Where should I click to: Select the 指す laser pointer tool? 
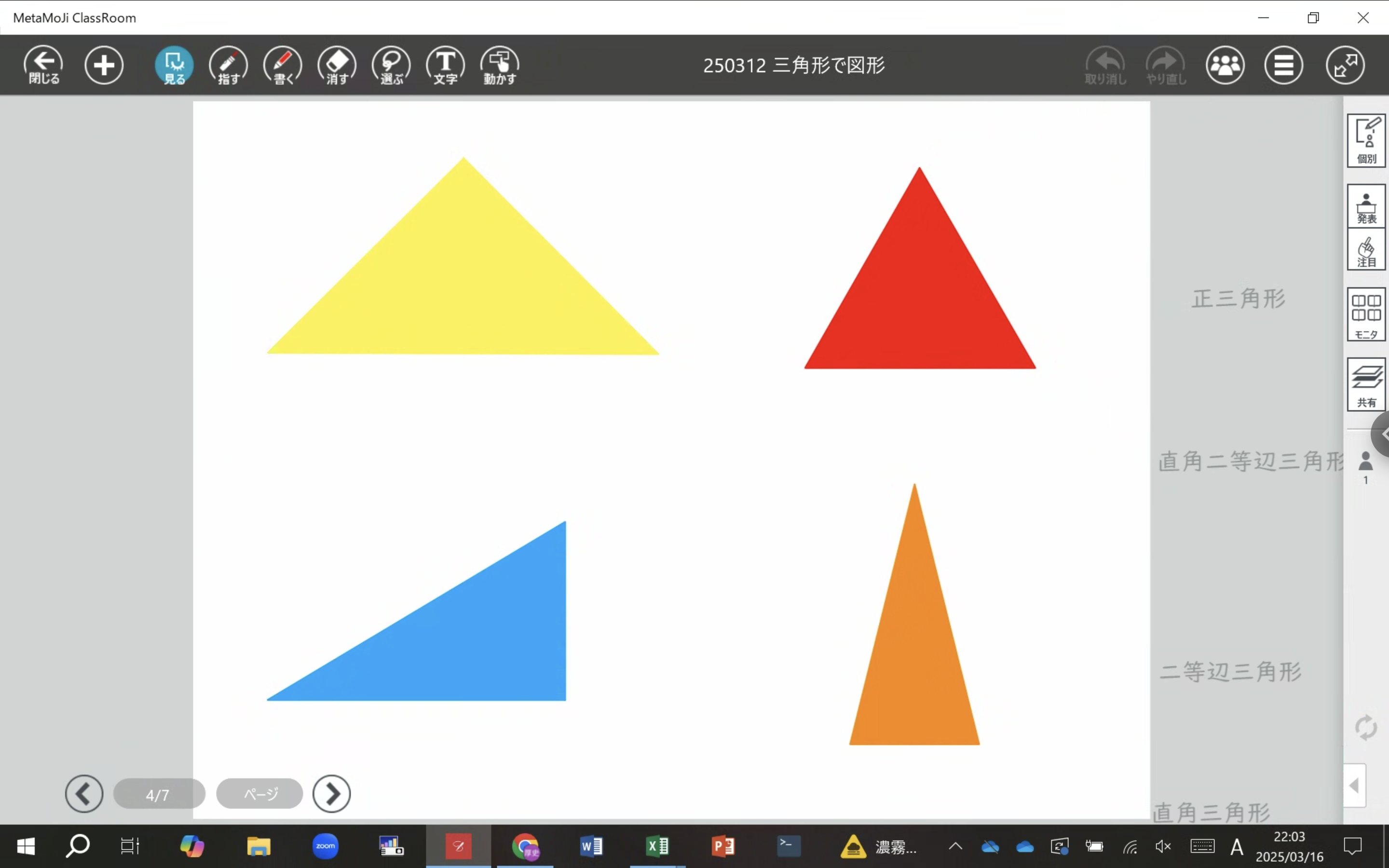click(x=229, y=65)
